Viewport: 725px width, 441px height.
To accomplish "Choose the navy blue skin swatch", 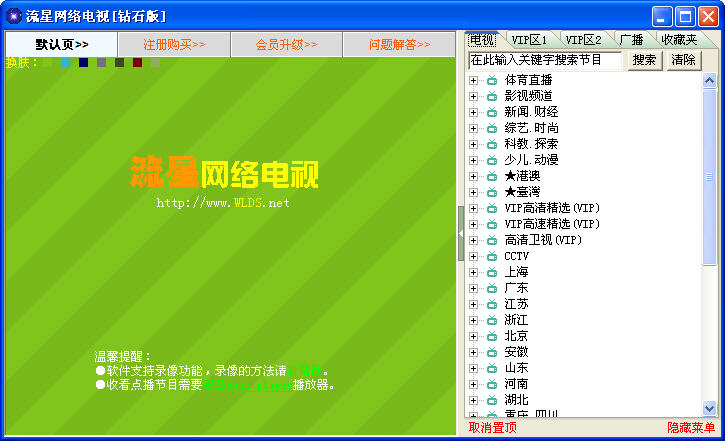I will pos(84,63).
